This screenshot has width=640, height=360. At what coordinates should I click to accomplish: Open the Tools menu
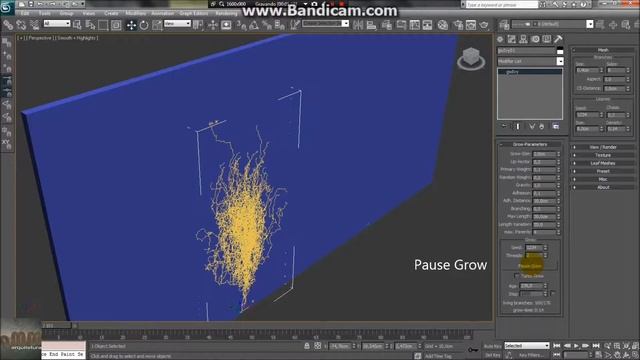pyautogui.click(x=45, y=13)
